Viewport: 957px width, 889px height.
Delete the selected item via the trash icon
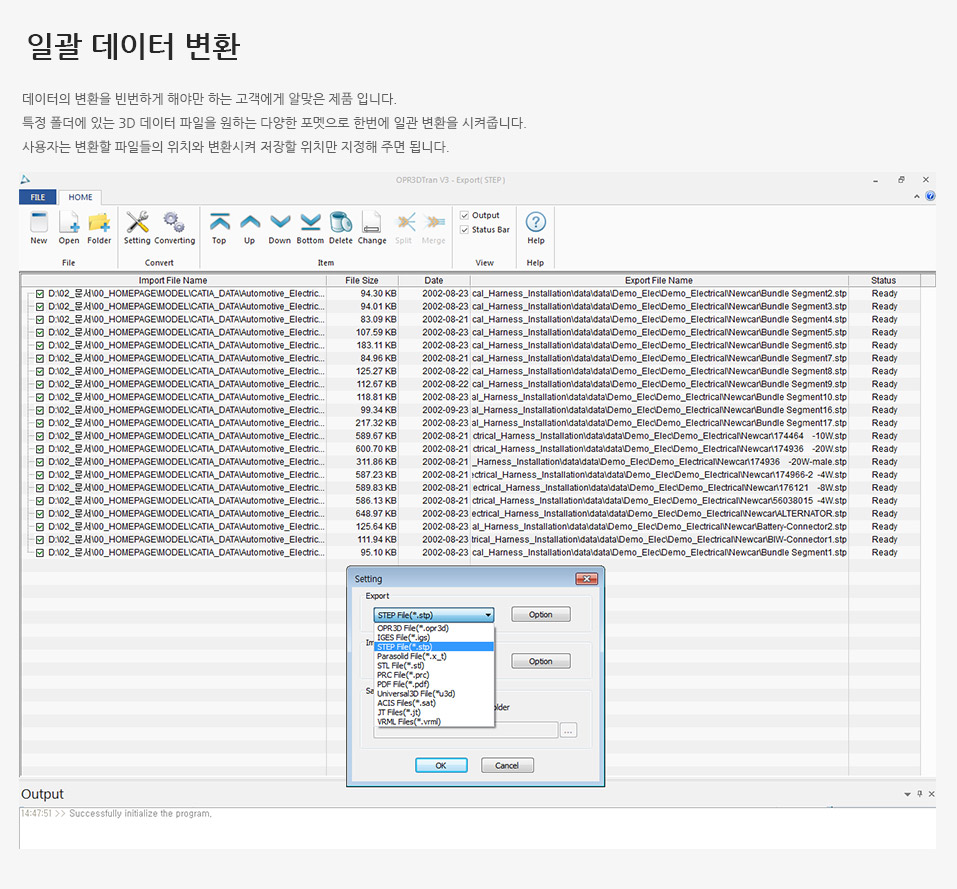340,223
